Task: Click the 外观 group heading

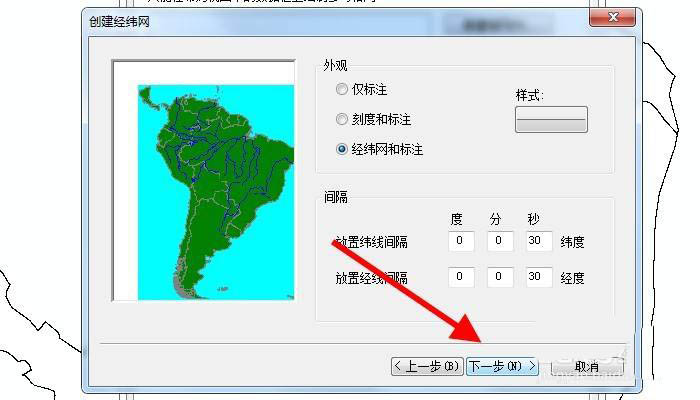Action: [x=335, y=66]
